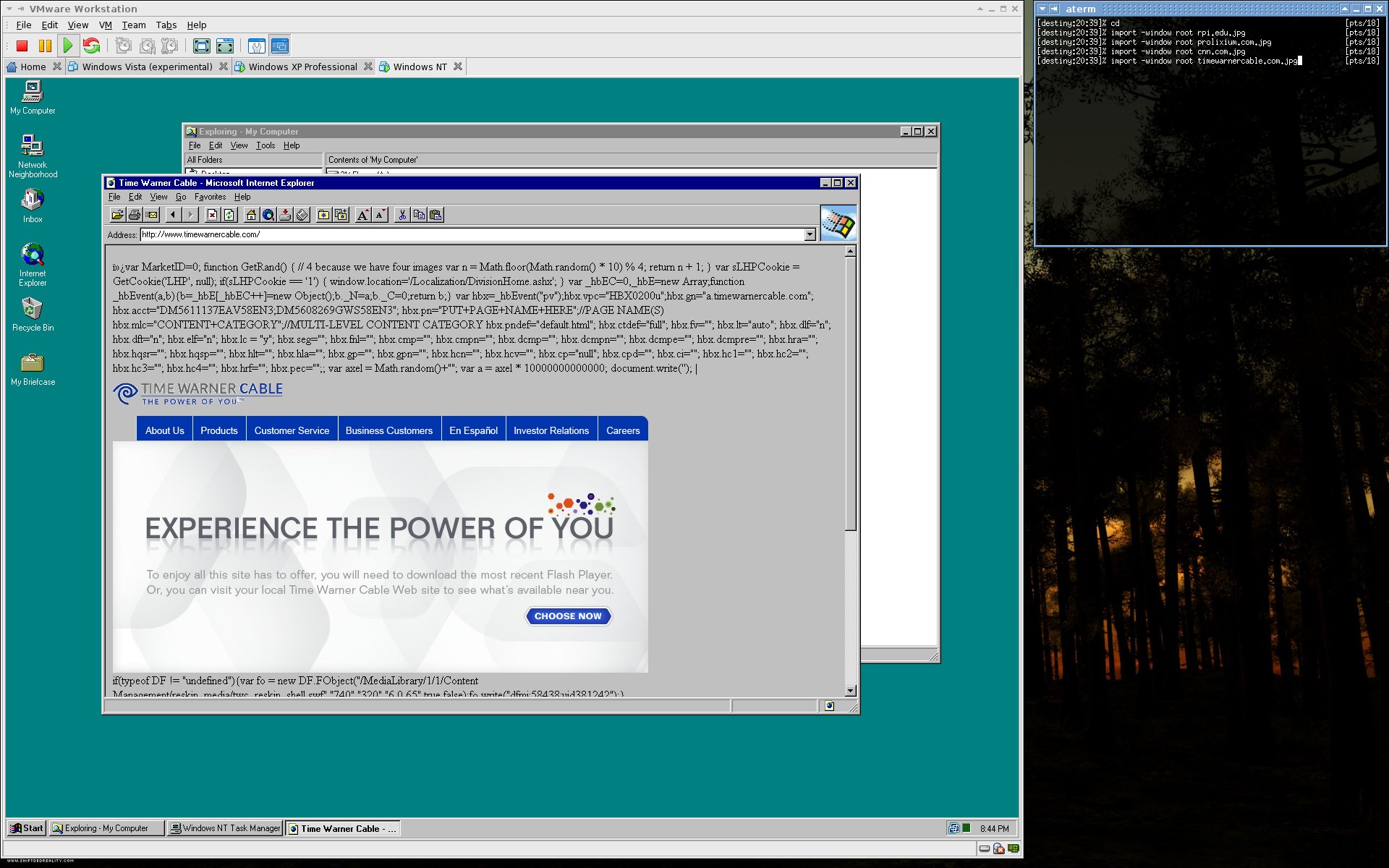This screenshot has height=868, width=1389.
Task: Paste with the clipboard icon in IE
Action: pos(436,215)
